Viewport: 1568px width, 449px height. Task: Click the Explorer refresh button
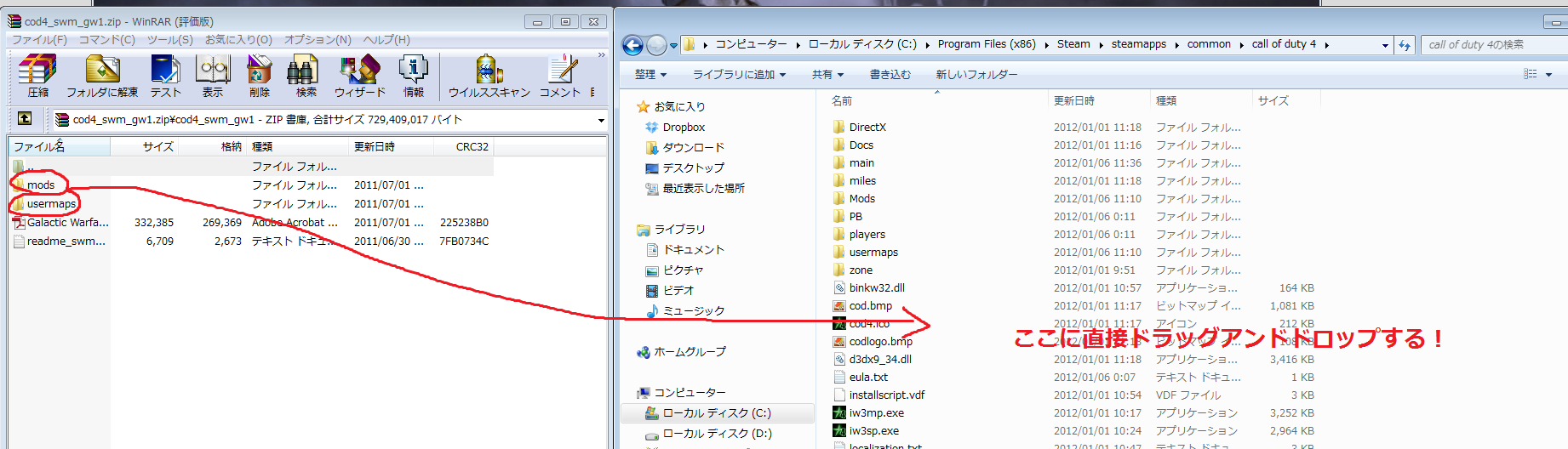tap(1405, 45)
